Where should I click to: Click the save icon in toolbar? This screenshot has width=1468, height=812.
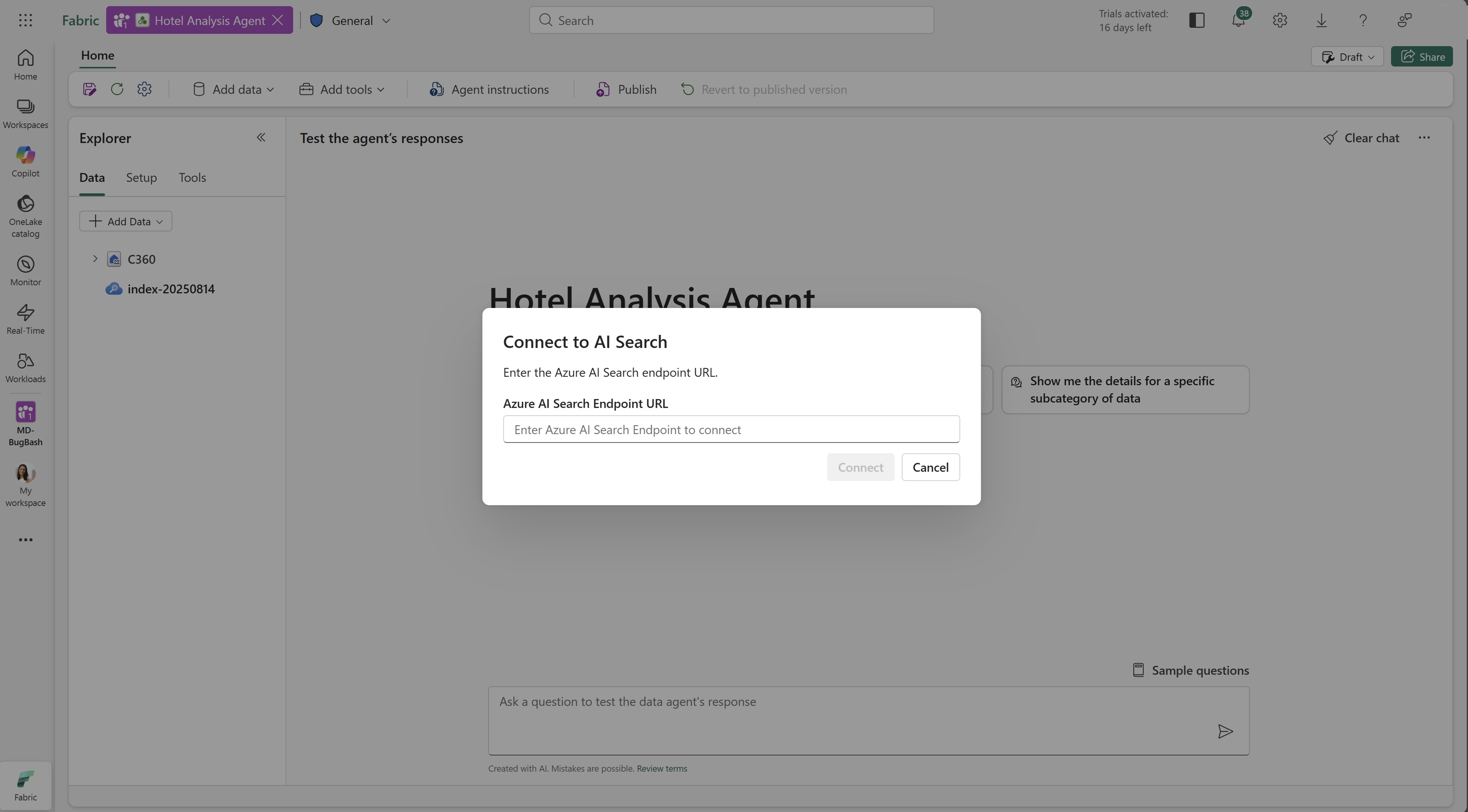[90, 90]
